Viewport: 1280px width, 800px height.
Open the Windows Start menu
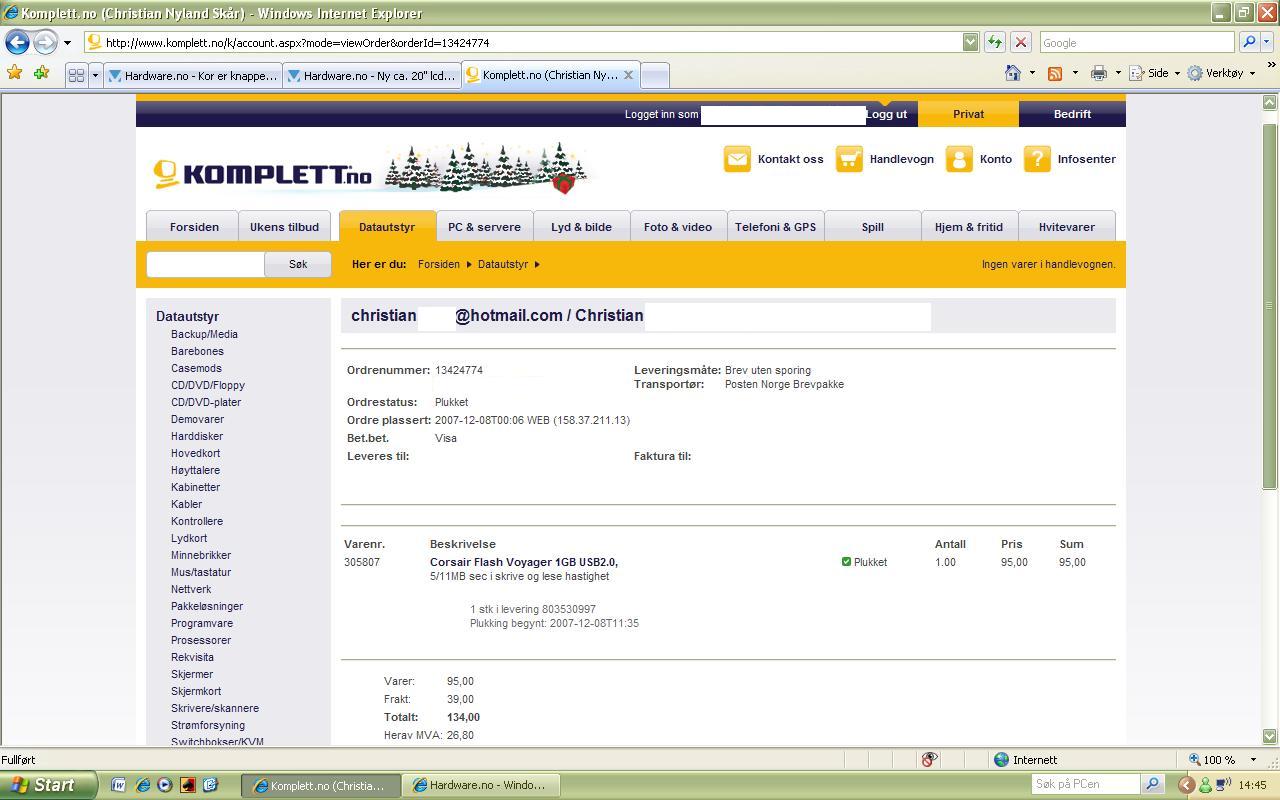click(48, 785)
